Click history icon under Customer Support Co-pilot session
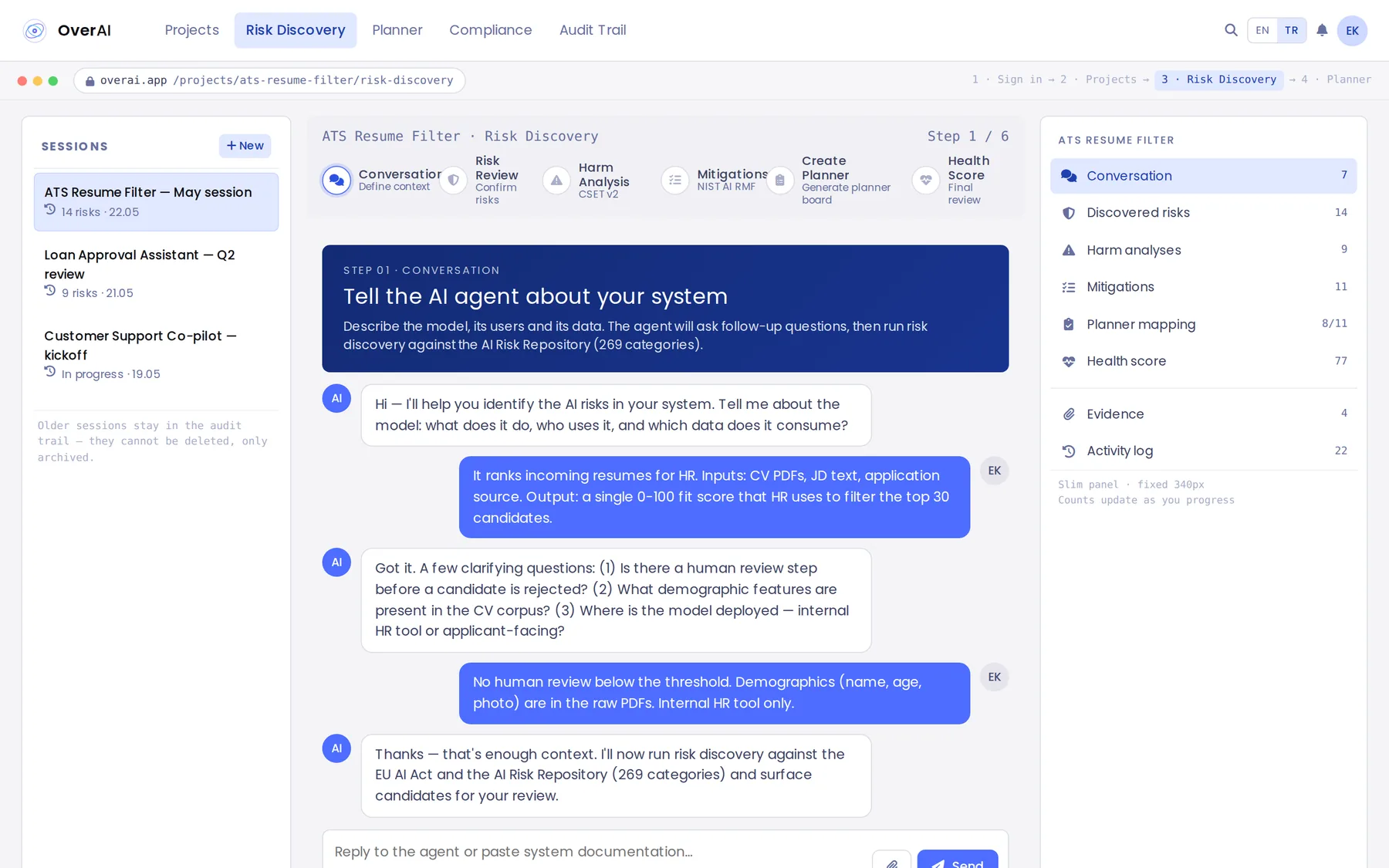Viewport: 1389px width, 868px height. (x=50, y=372)
